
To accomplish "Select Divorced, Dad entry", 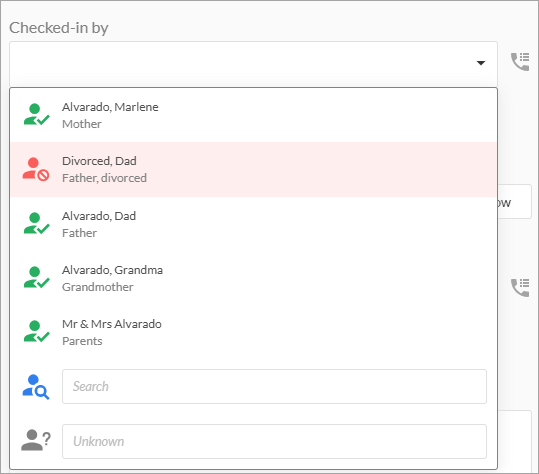I will [253, 169].
